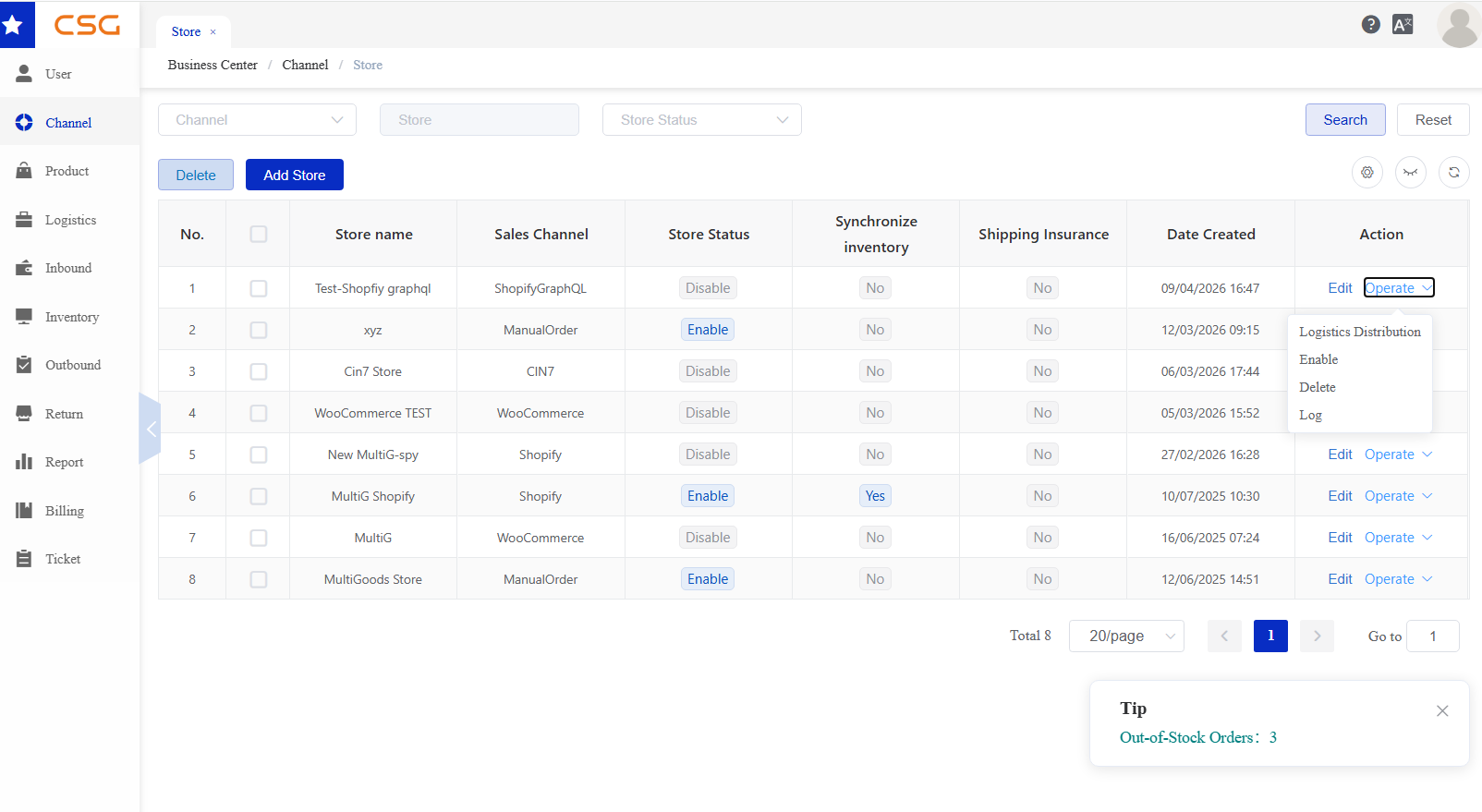Viewport: 1482px width, 812px height.
Task: Open Report in the sidebar
Action: [x=70, y=462]
